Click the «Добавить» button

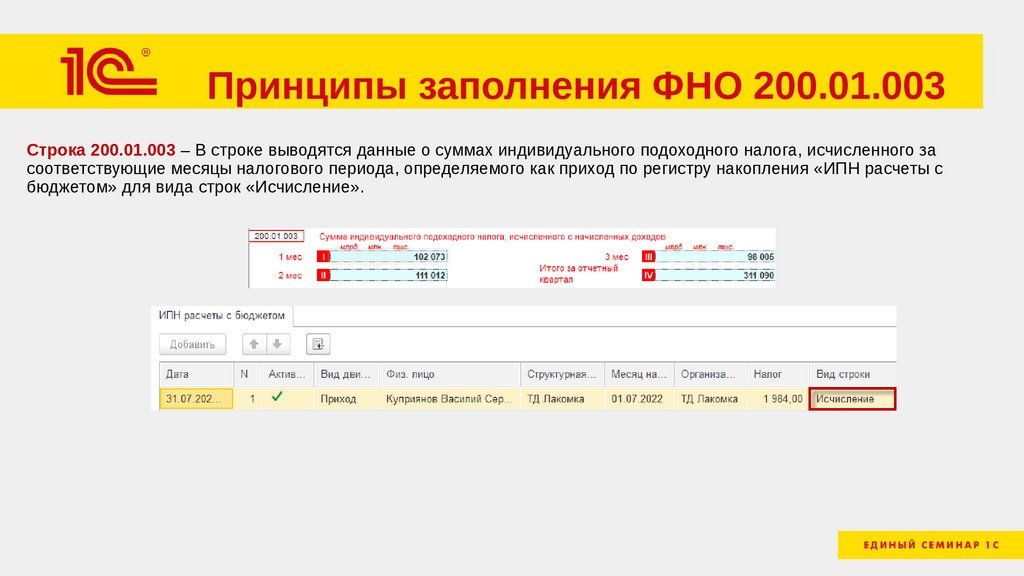[x=193, y=344]
